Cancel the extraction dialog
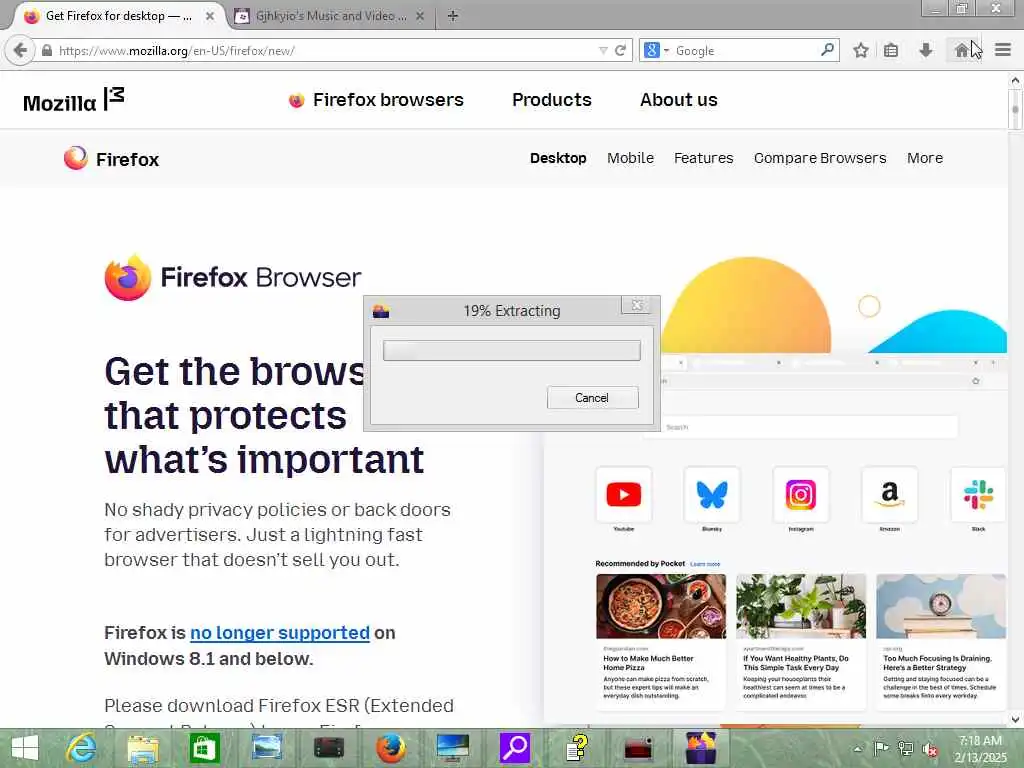Screen dimensions: 1024x768 click(x=592, y=398)
